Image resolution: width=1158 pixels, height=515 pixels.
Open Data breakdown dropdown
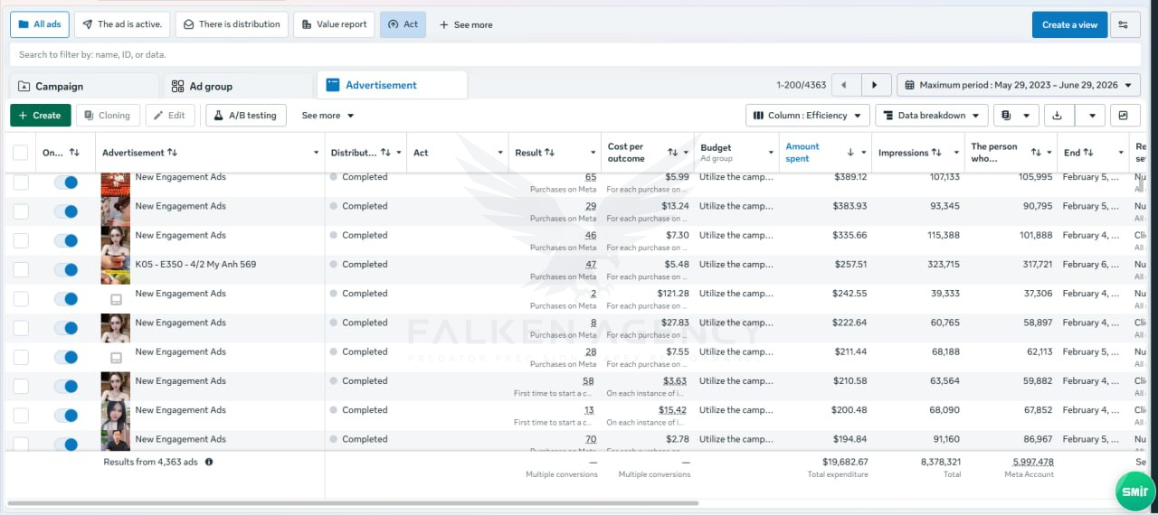click(x=932, y=115)
